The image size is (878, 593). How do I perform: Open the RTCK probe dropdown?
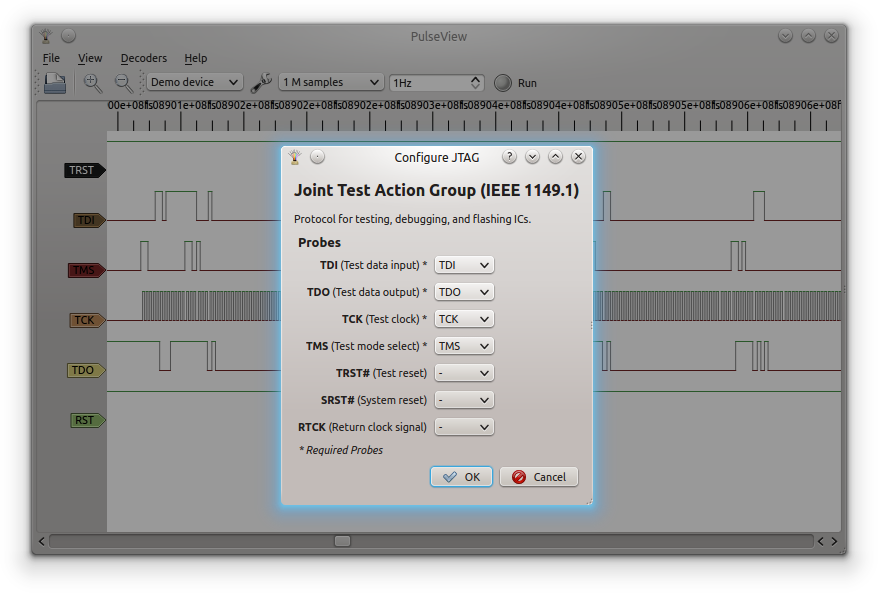(x=464, y=427)
